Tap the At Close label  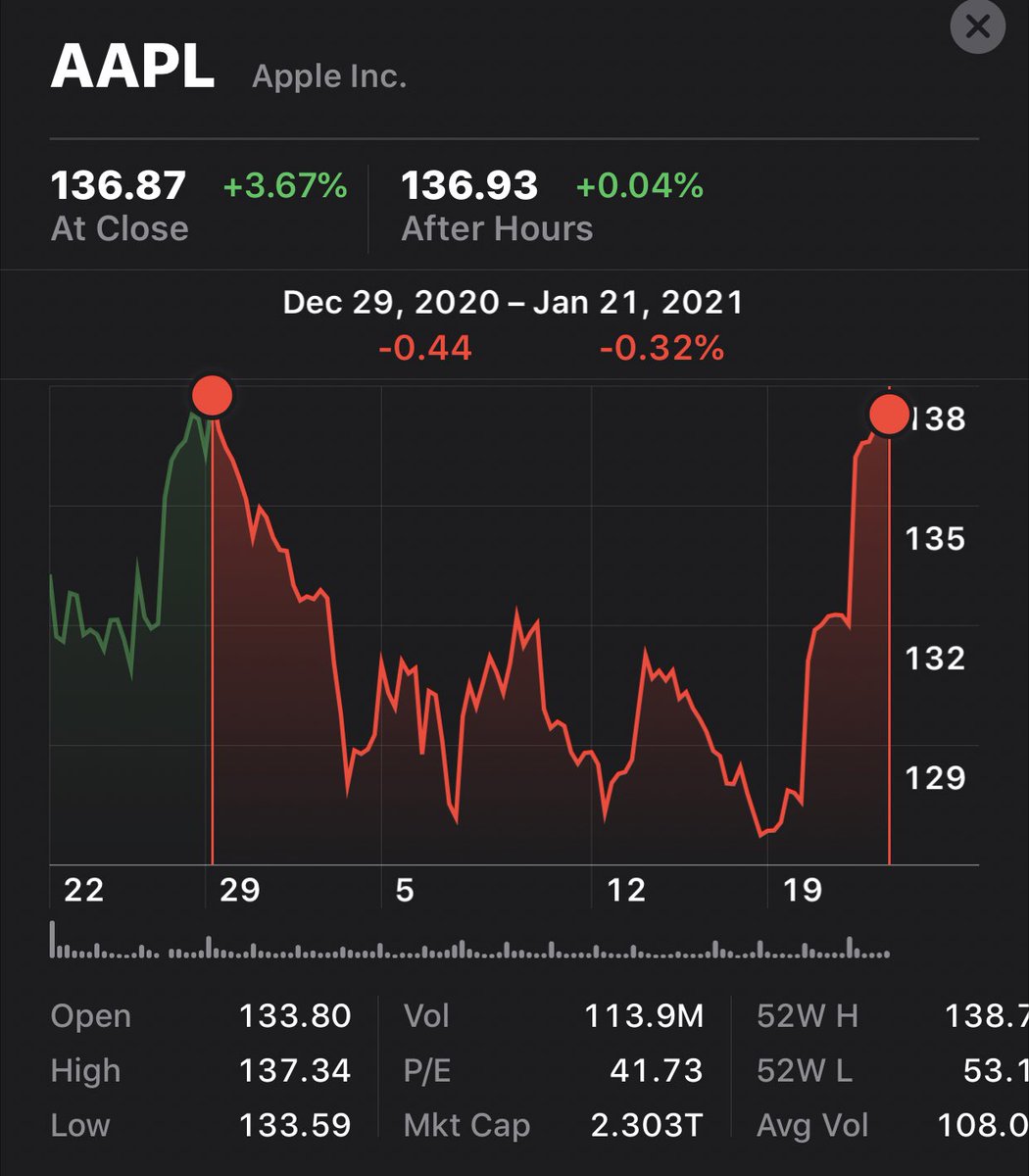[x=120, y=228]
